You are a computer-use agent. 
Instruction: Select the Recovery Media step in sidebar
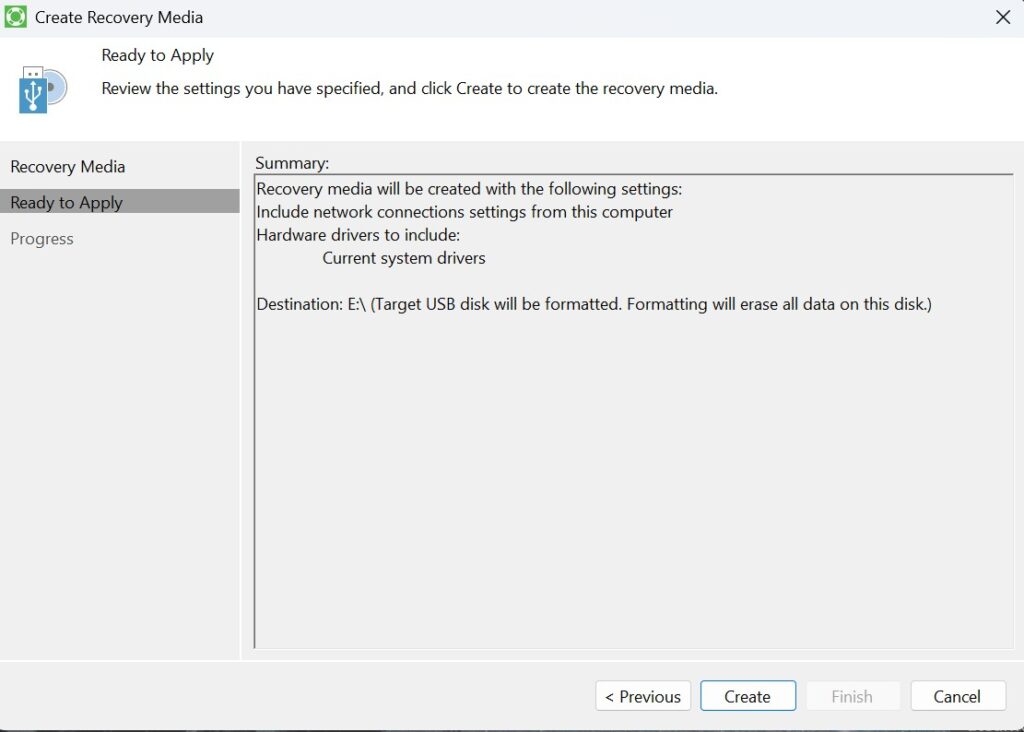click(68, 167)
